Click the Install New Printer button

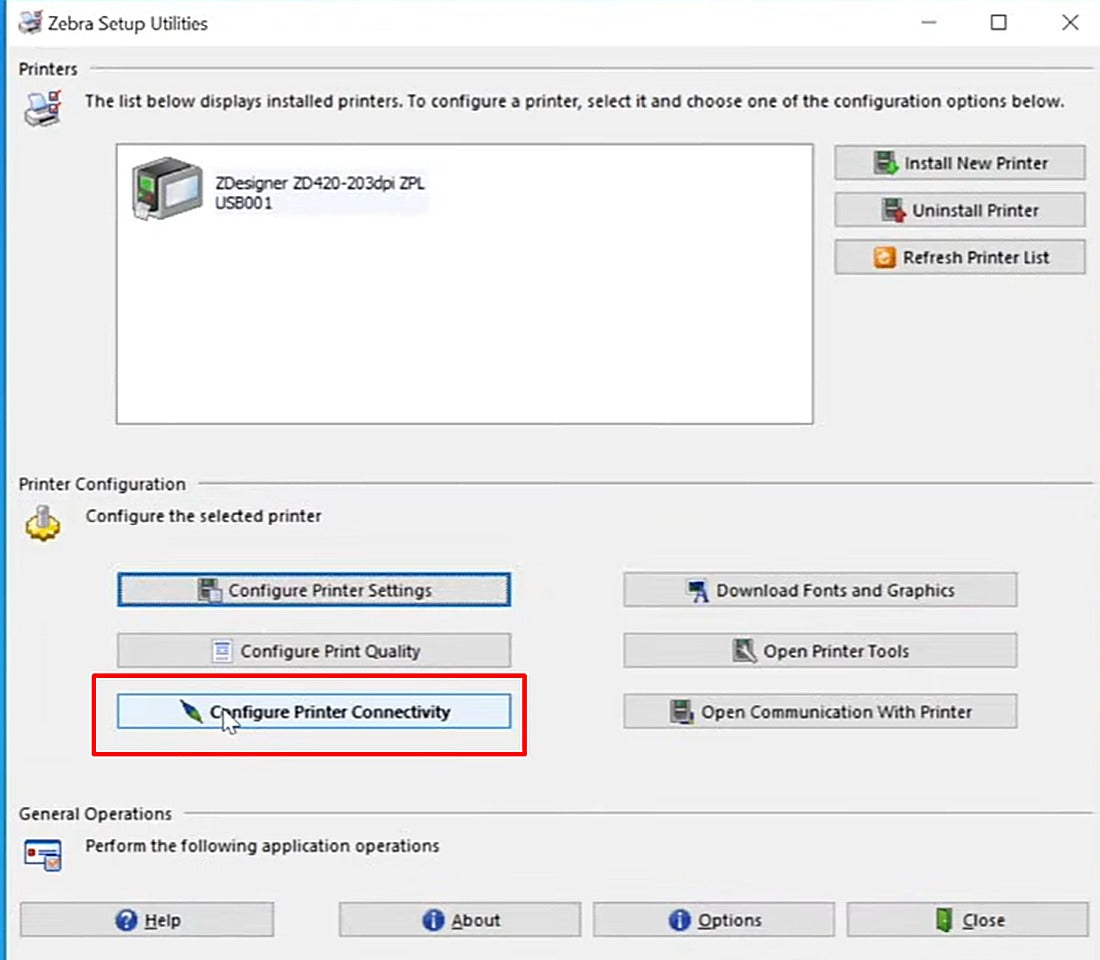point(960,163)
